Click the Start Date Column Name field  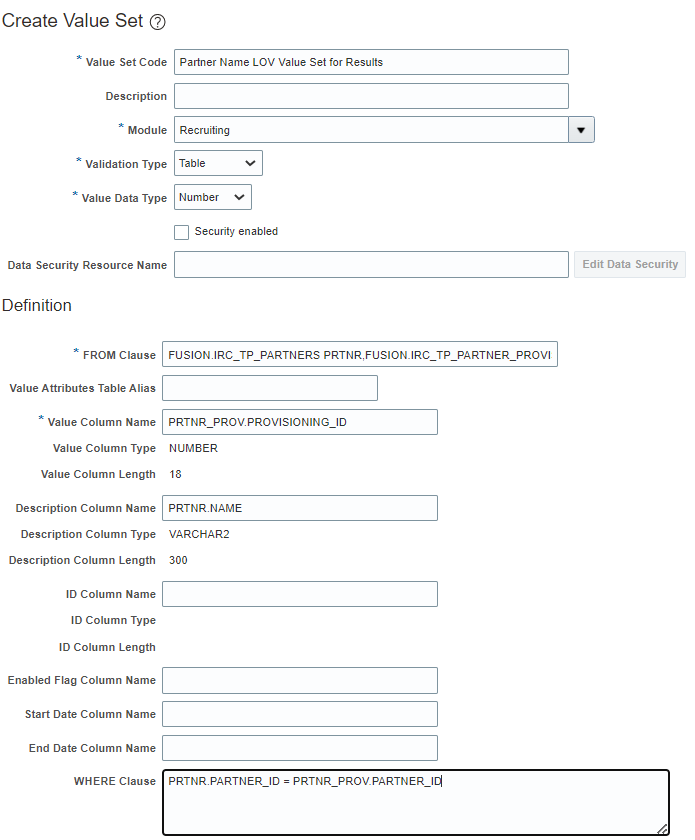(x=299, y=714)
